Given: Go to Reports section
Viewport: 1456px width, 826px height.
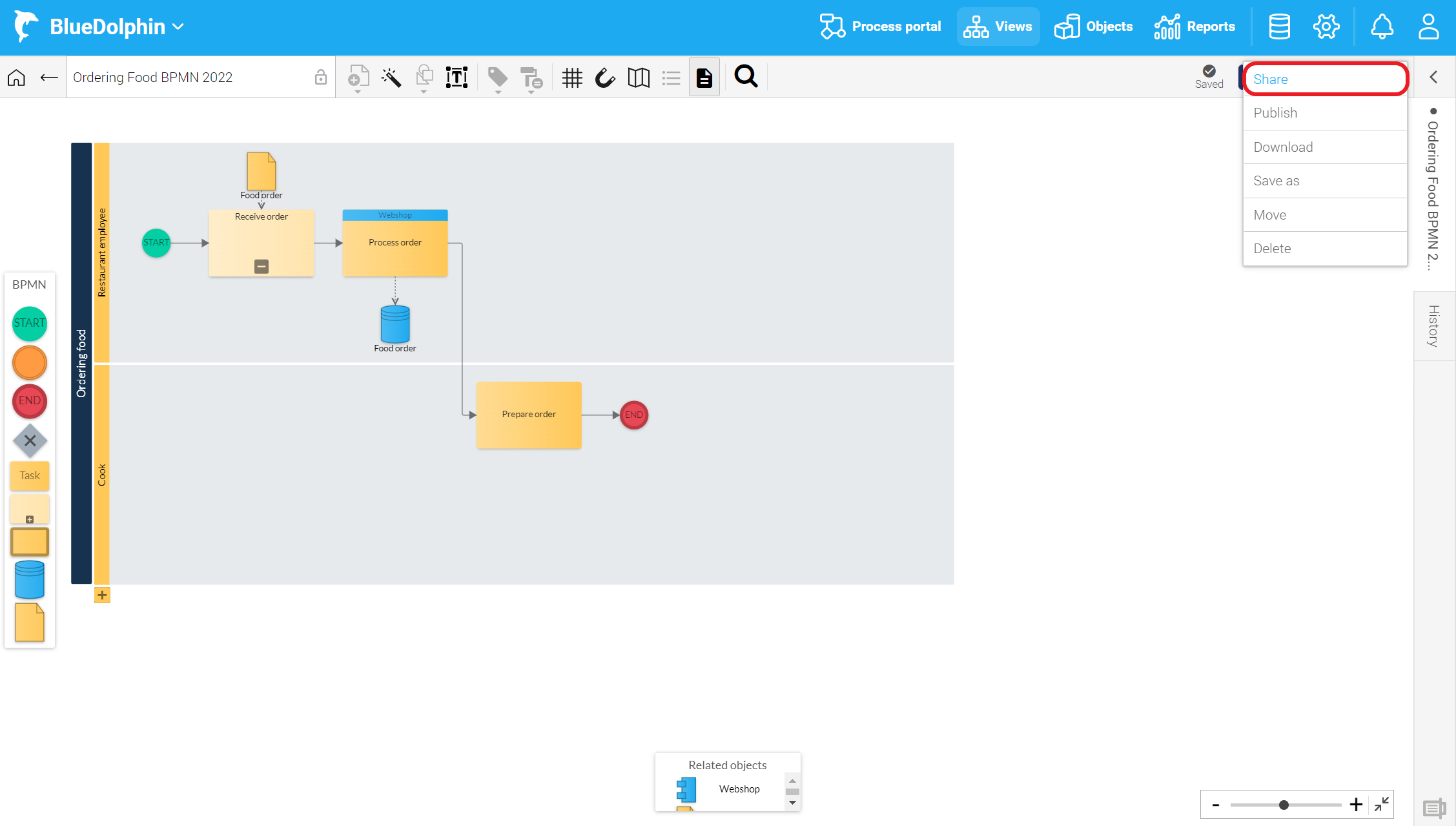Looking at the screenshot, I should tap(1195, 26).
